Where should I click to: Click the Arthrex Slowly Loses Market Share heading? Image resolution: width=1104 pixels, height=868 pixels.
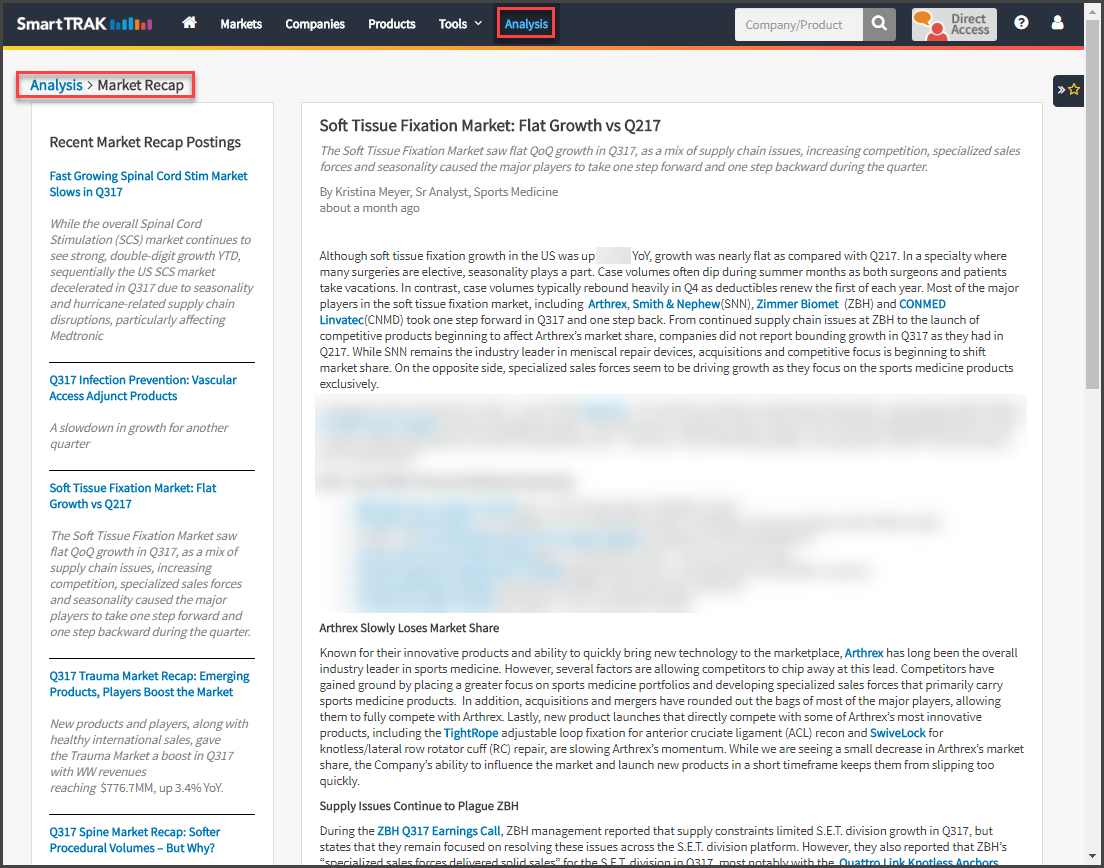[x=409, y=628]
